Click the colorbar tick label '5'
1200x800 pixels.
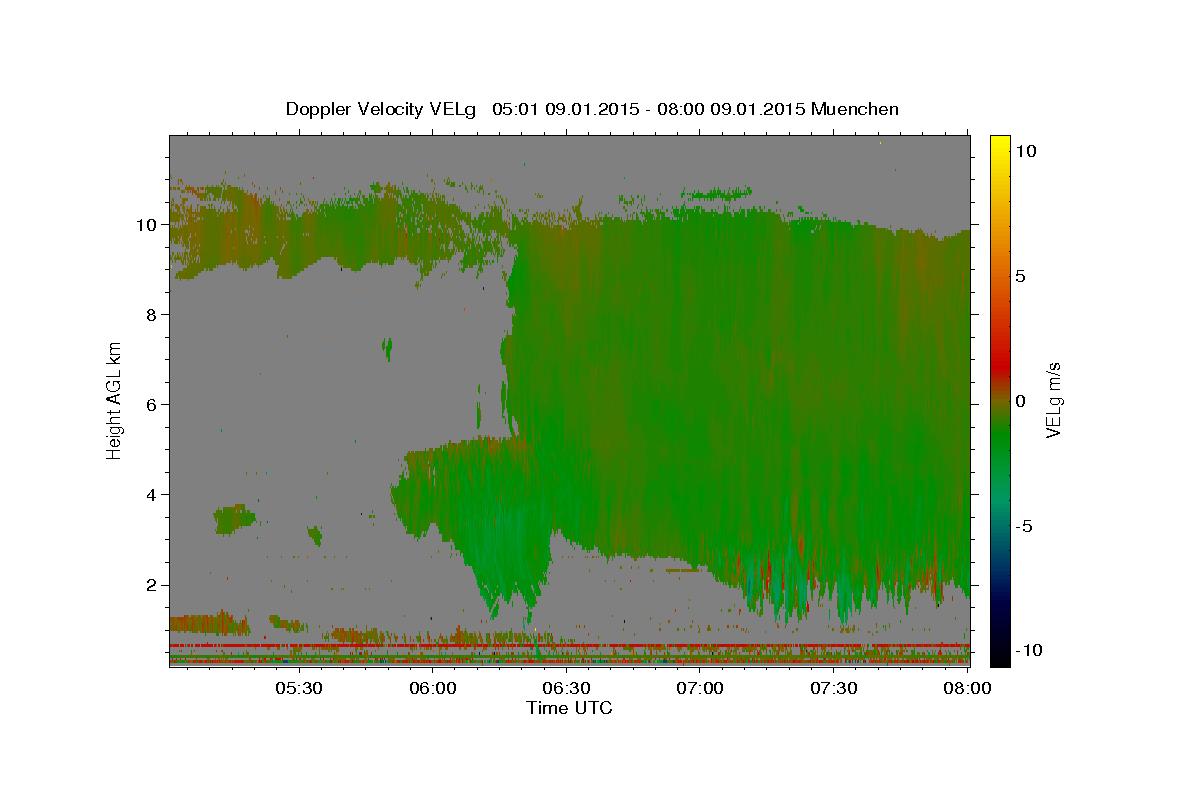[x=1022, y=276]
